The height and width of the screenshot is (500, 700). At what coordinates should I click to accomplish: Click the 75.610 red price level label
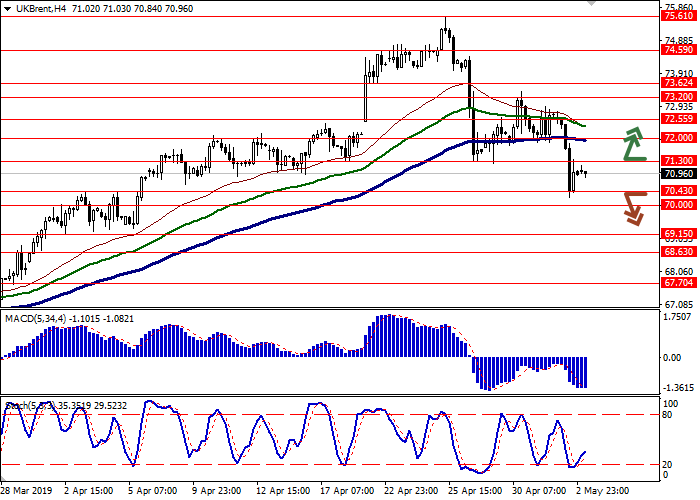(678, 16)
